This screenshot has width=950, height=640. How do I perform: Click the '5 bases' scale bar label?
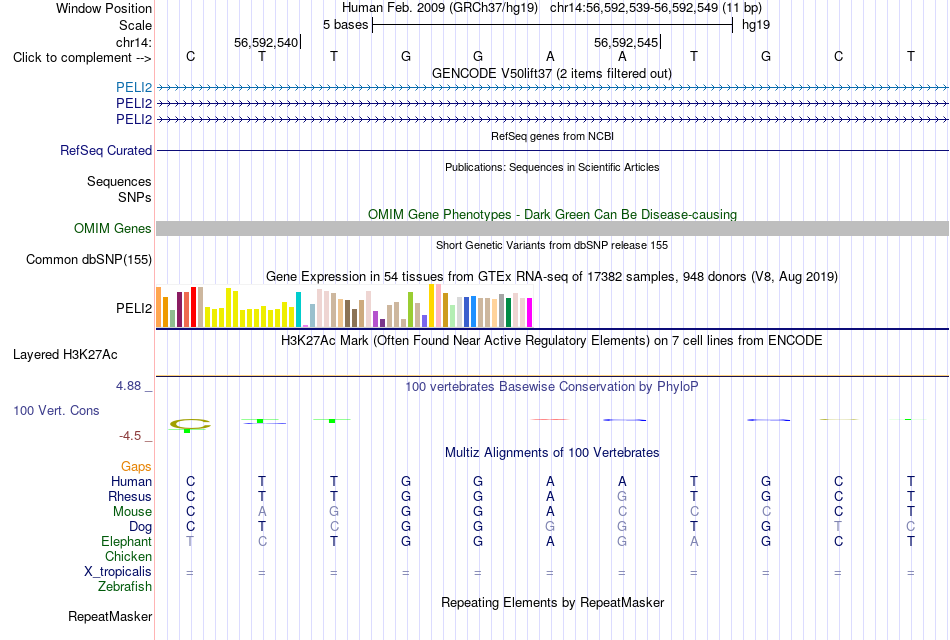coord(345,25)
